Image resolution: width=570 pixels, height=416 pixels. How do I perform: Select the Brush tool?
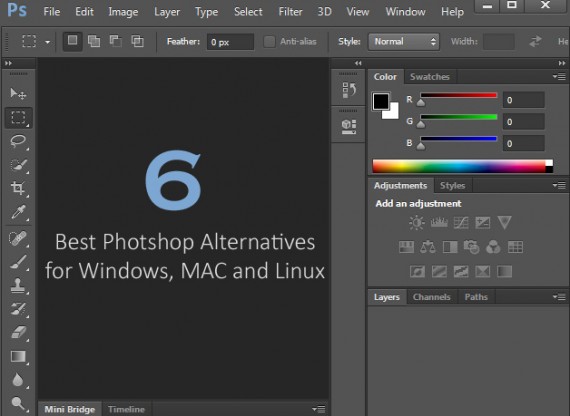[x=18, y=262]
